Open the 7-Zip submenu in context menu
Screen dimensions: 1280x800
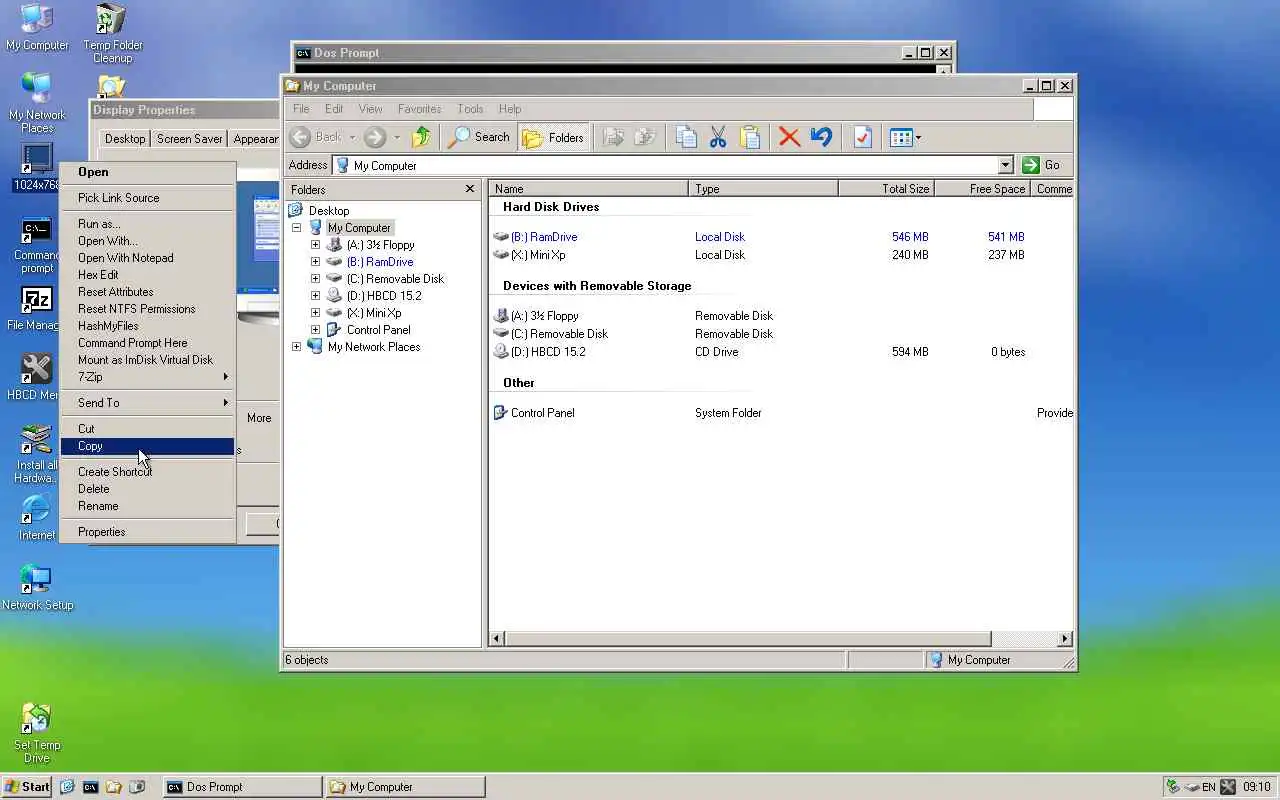click(147, 377)
